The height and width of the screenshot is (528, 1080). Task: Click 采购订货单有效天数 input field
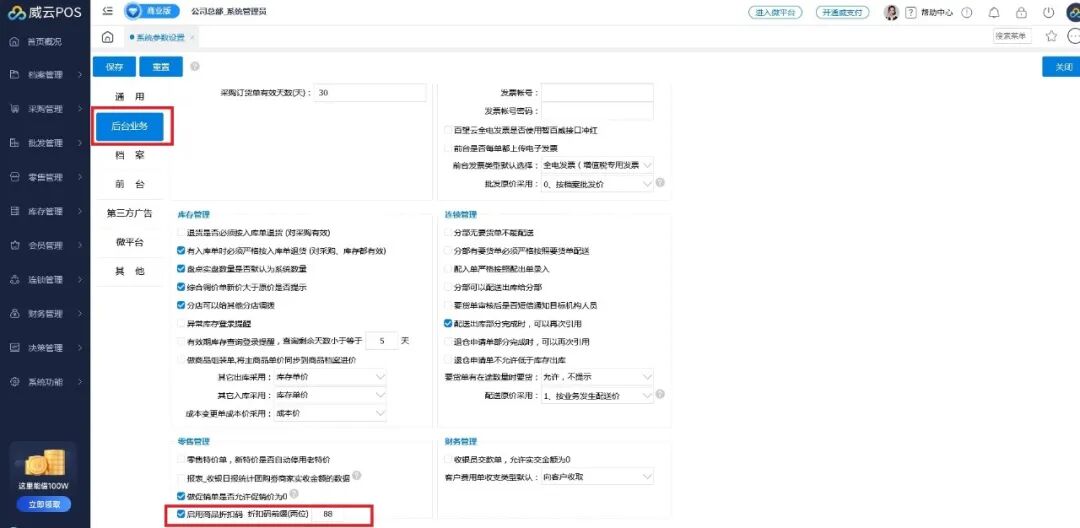coord(370,92)
